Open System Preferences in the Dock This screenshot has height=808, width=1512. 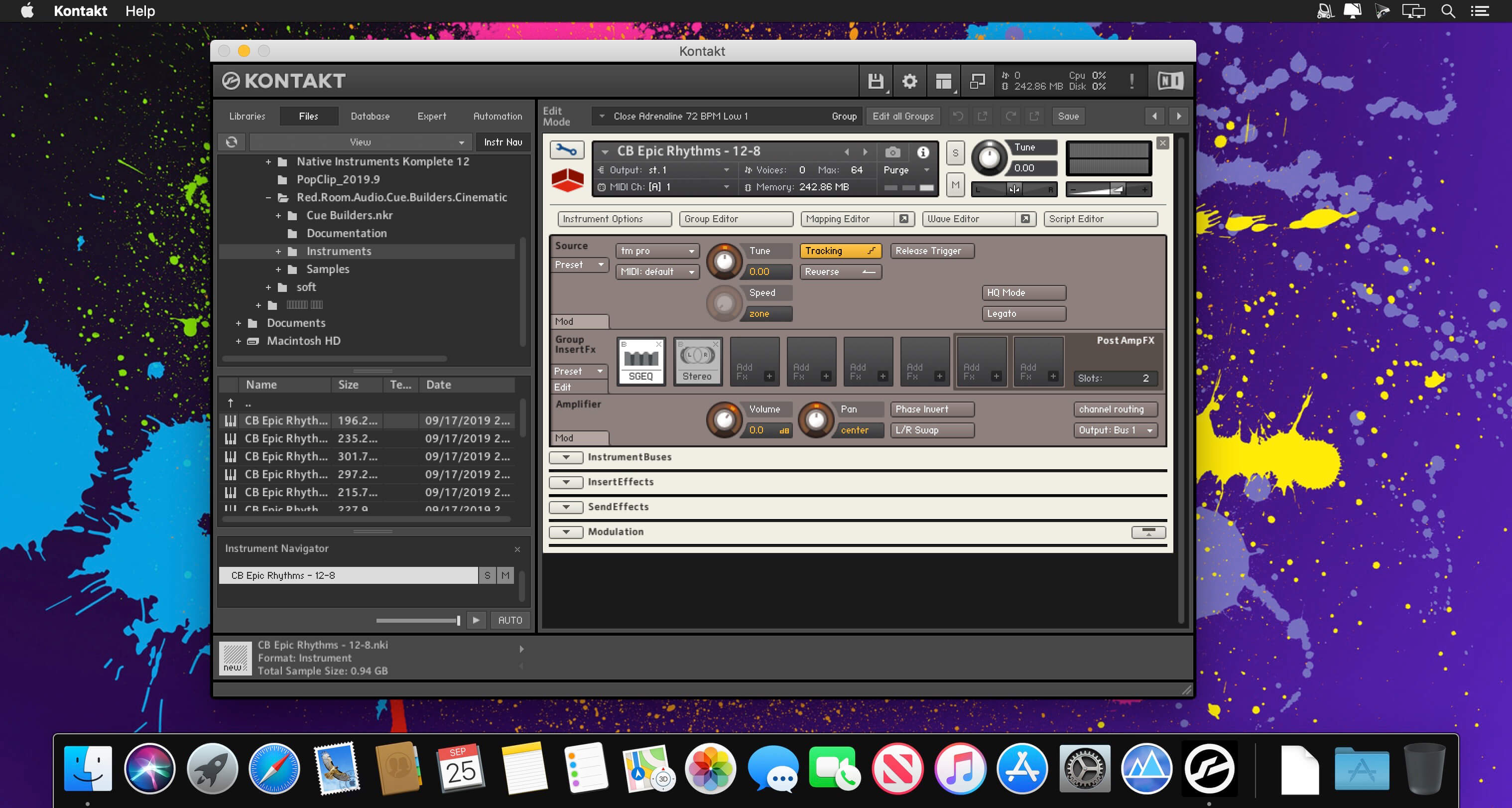click(x=1084, y=768)
